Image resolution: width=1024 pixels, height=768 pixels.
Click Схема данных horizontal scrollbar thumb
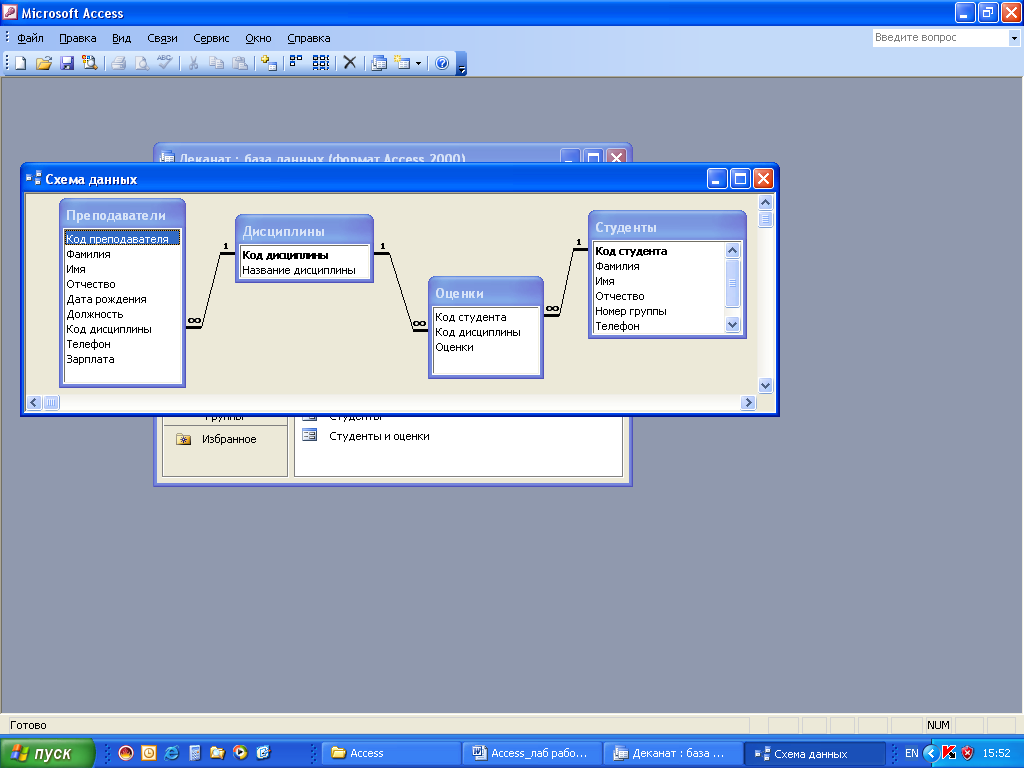coord(51,403)
